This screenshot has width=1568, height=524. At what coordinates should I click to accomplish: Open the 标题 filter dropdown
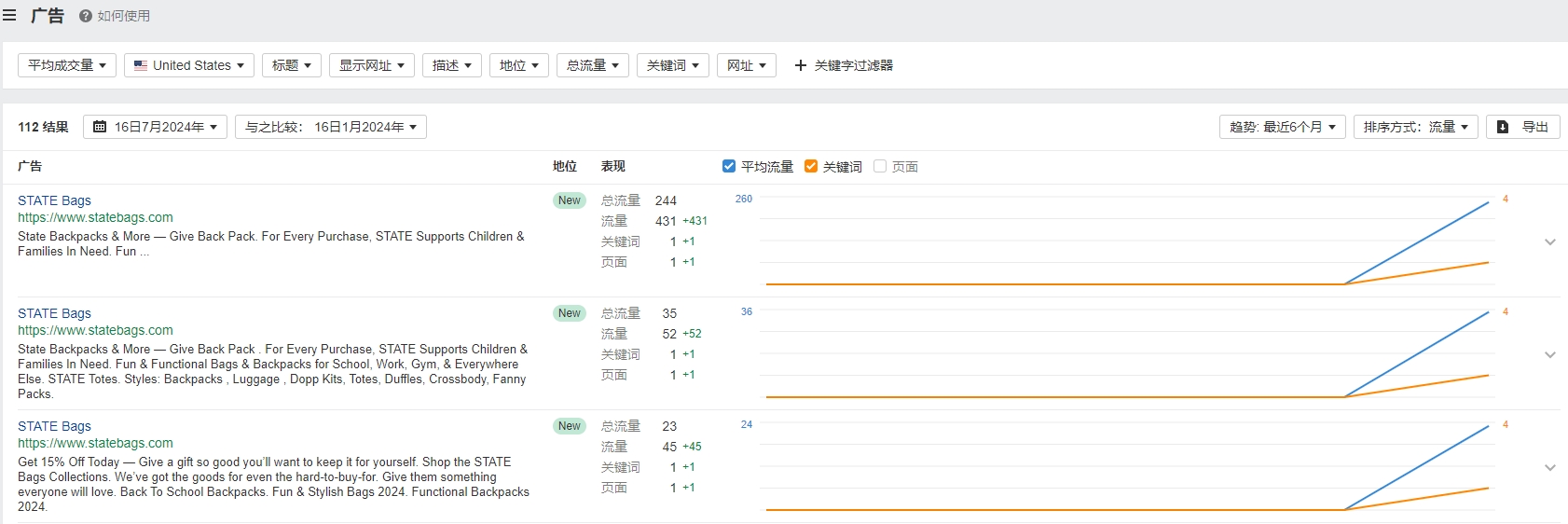(x=292, y=65)
